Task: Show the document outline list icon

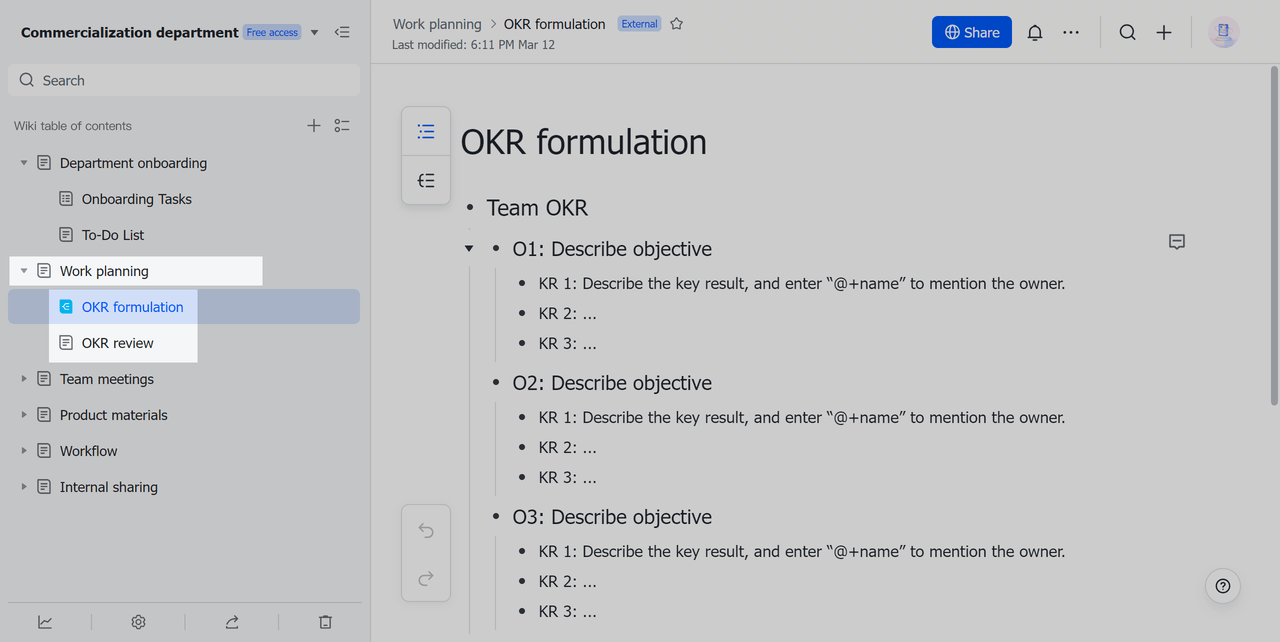Action: [426, 131]
